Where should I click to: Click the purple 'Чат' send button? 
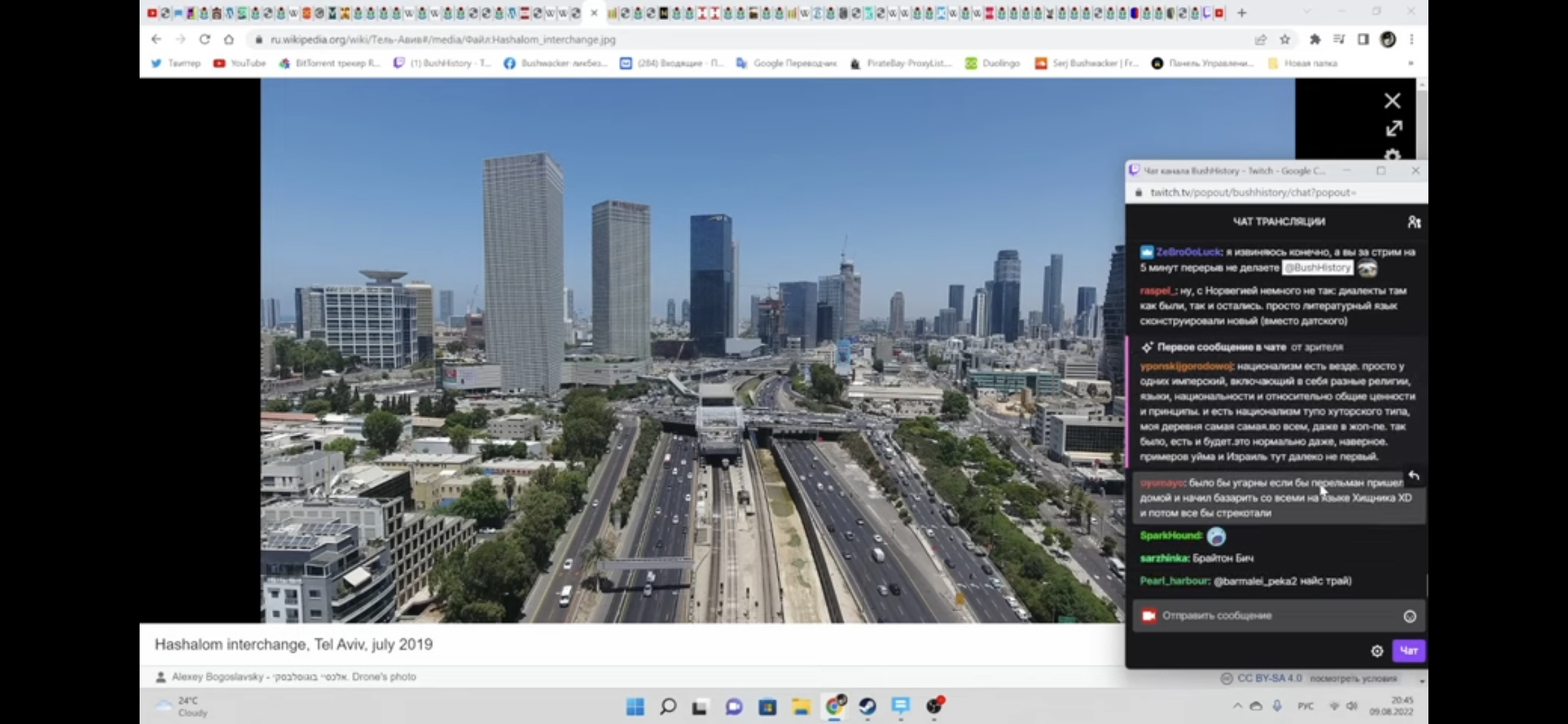point(1409,651)
